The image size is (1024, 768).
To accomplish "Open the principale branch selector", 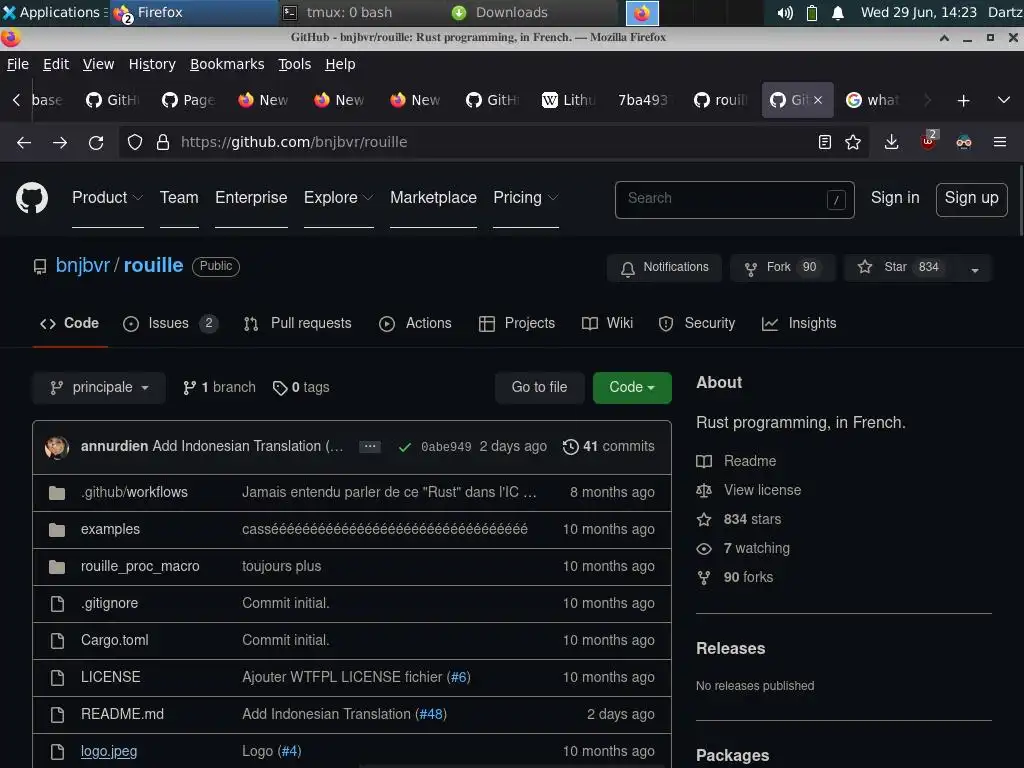I will point(99,387).
